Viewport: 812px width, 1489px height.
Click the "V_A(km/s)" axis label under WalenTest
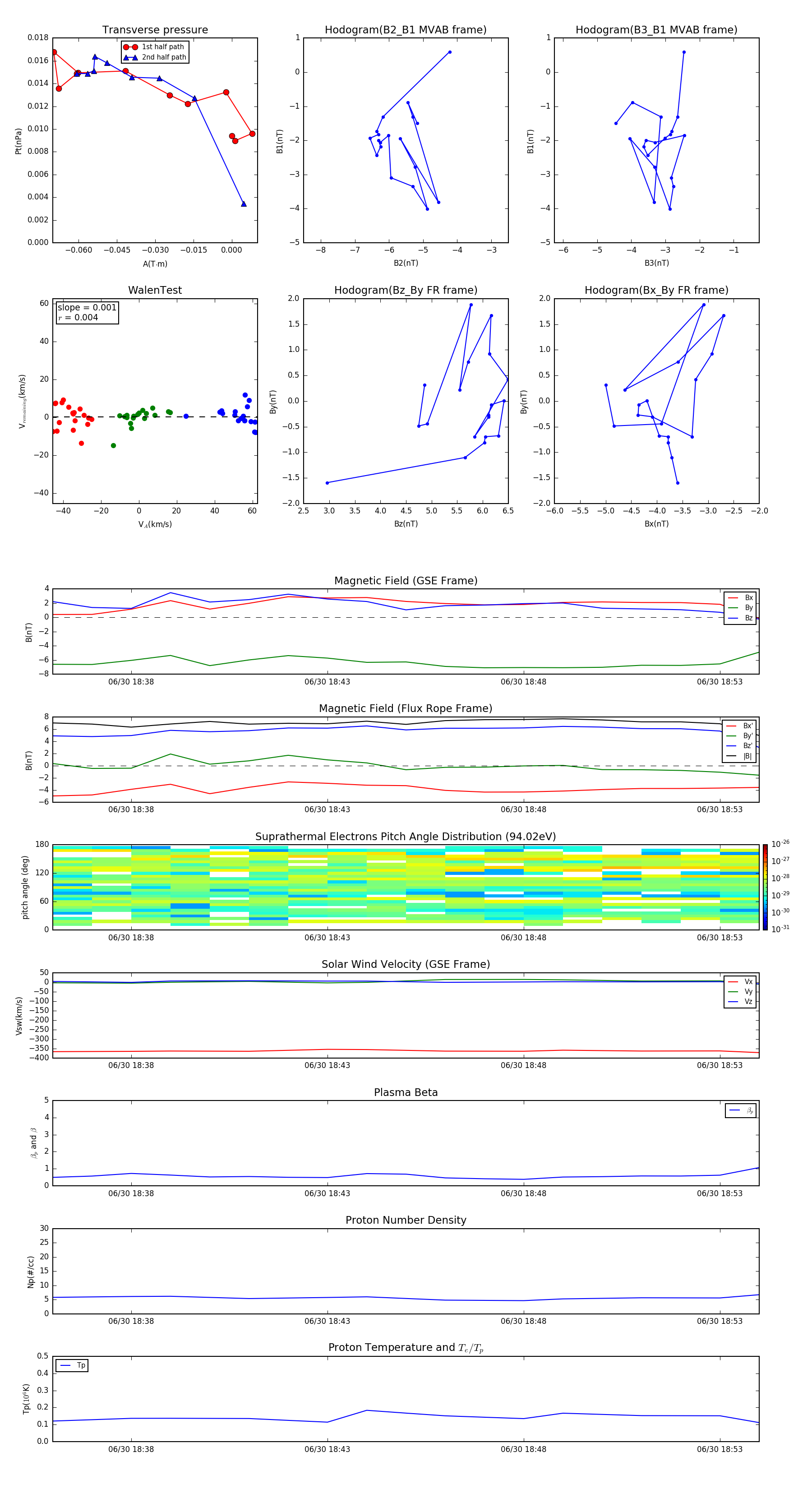(x=155, y=524)
